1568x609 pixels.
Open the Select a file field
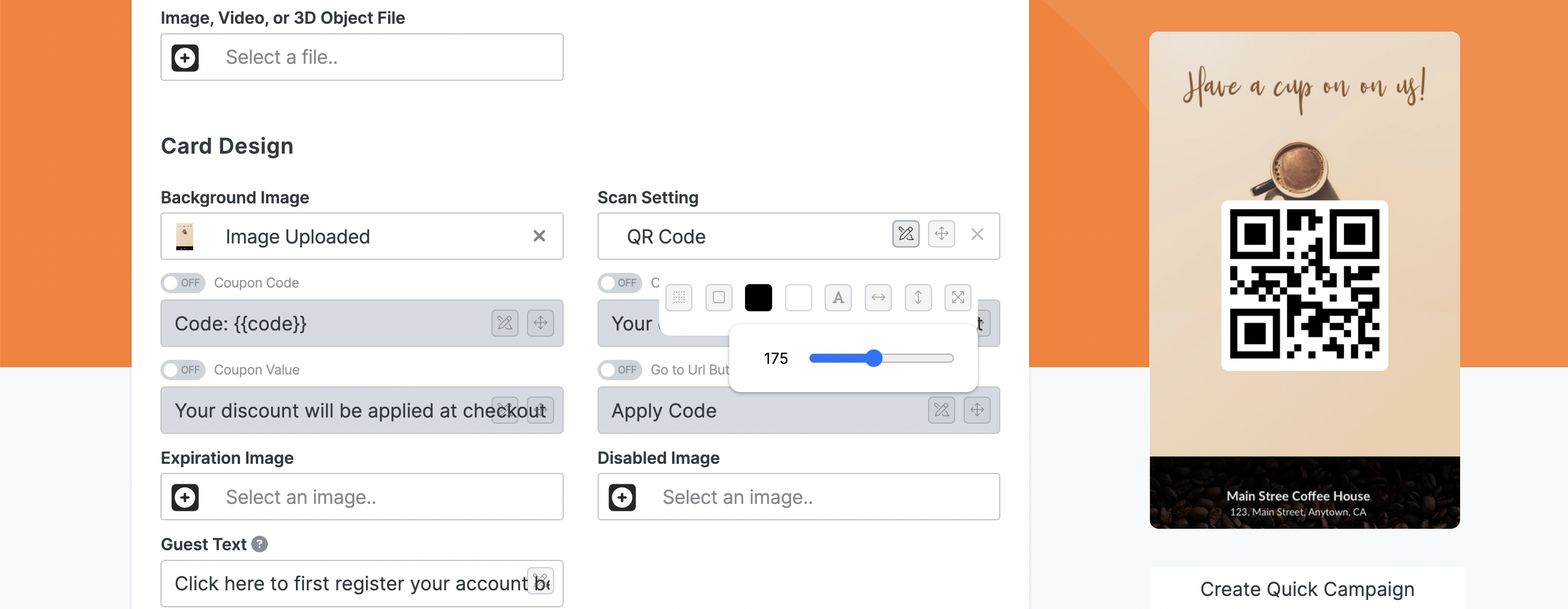[361, 57]
